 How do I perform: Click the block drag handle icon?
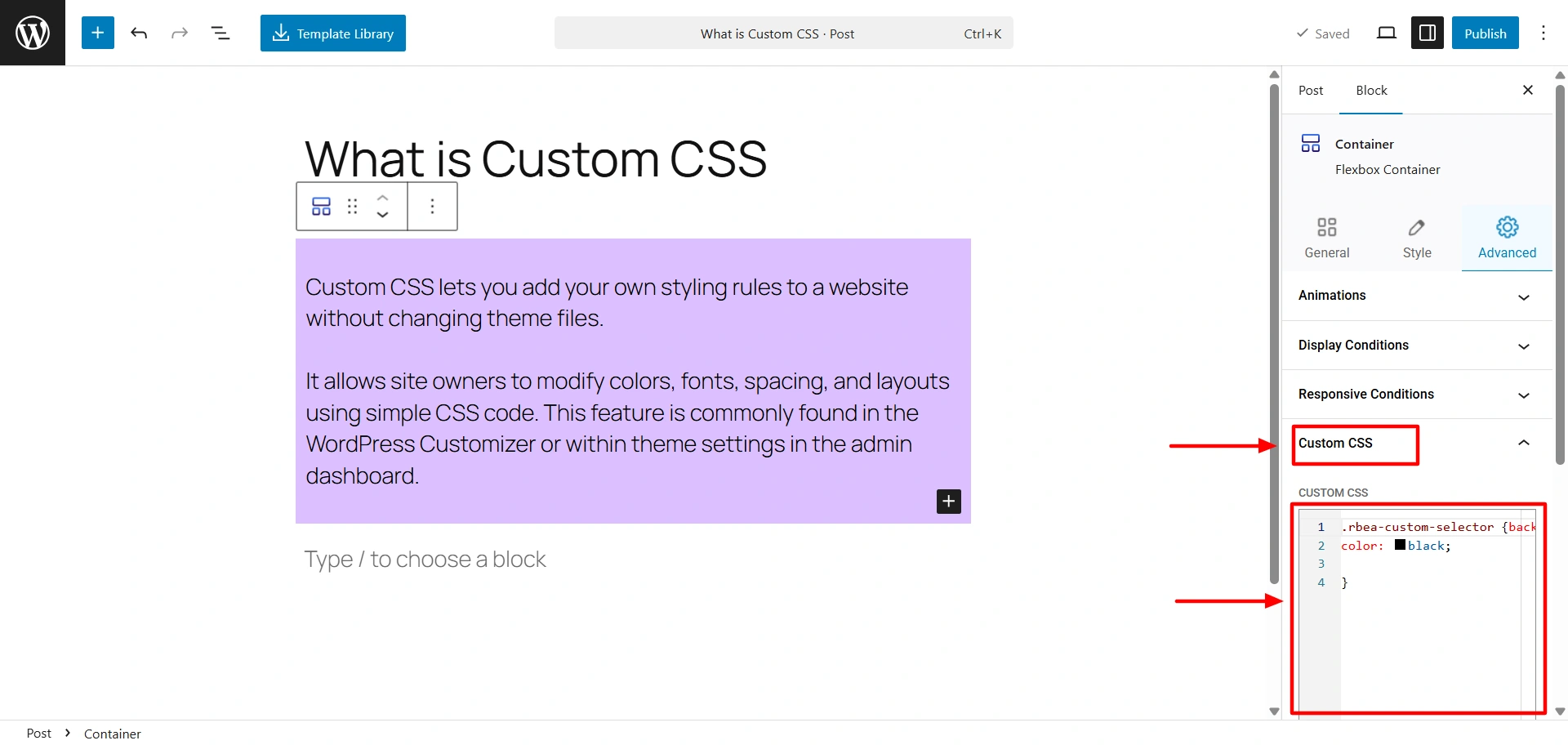point(353,206)
